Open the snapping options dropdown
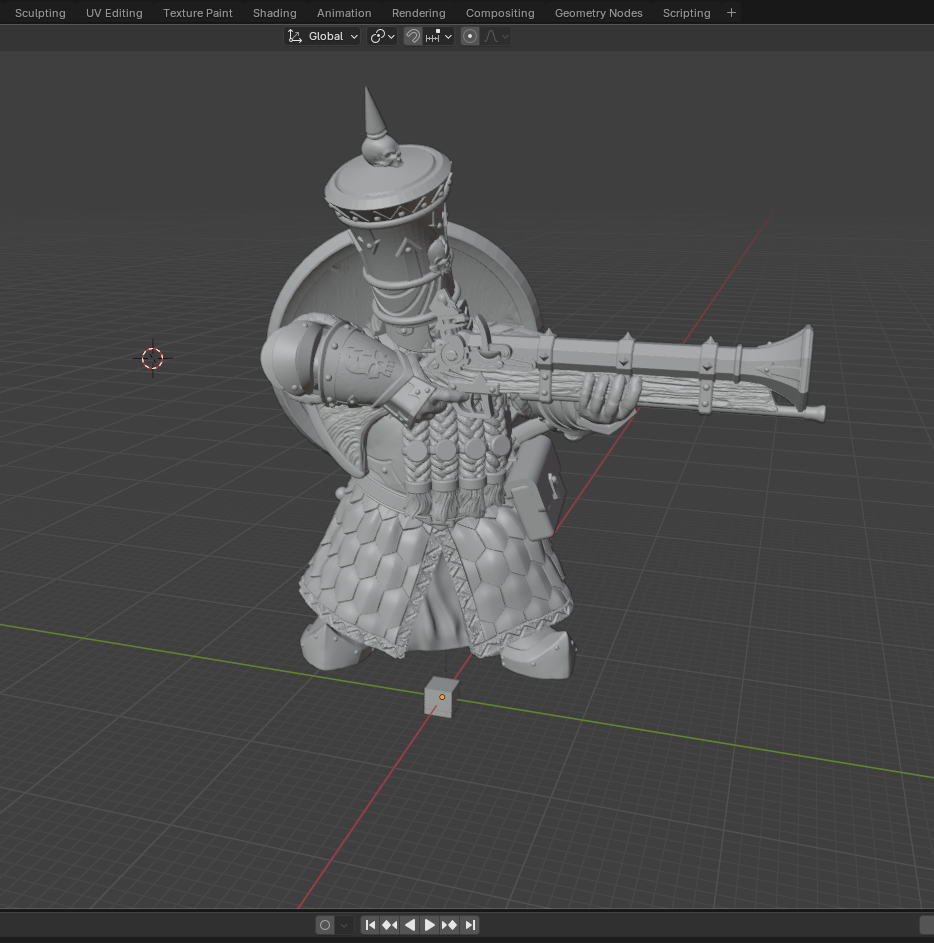The height and width of the screenshot is (943, 934). click(x=438, y=36)
